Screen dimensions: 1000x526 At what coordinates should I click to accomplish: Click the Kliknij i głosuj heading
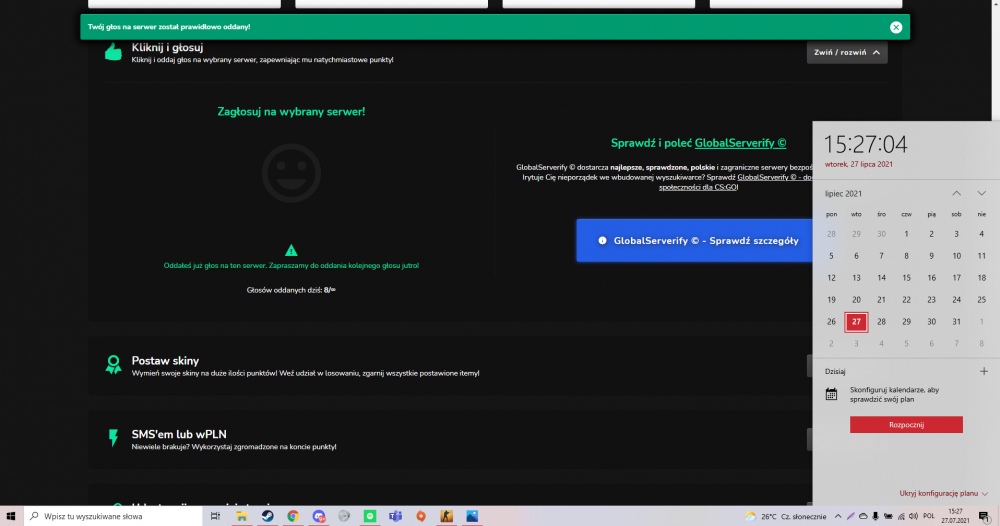(167, 48)
